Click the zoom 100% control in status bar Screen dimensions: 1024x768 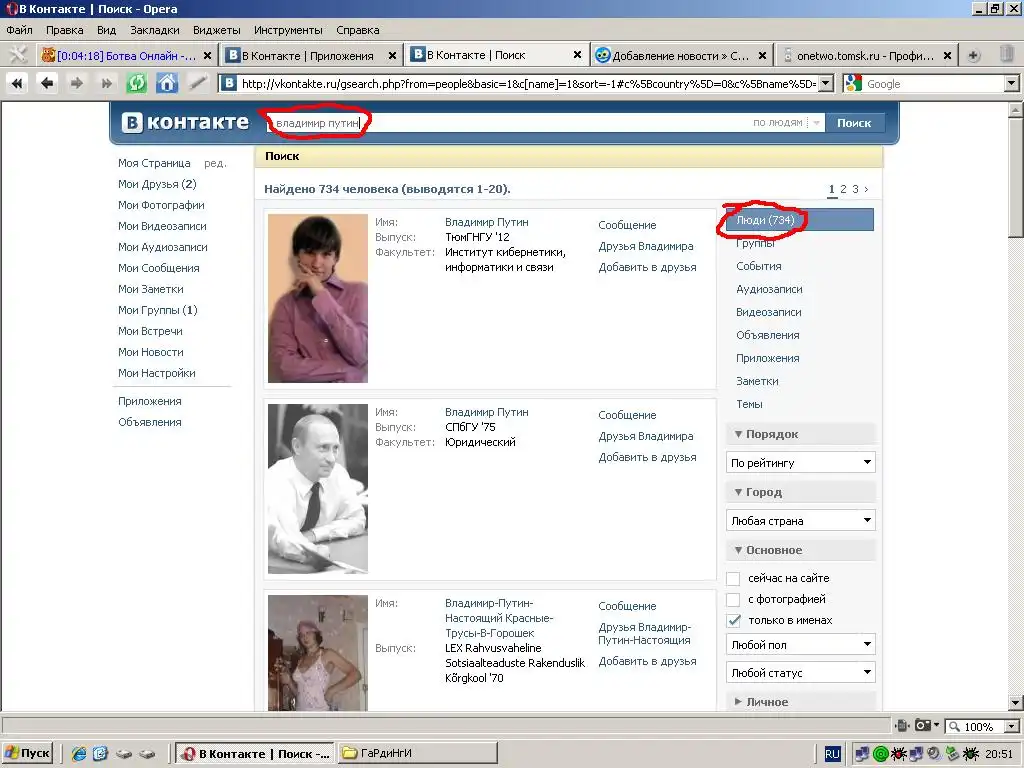983,727
